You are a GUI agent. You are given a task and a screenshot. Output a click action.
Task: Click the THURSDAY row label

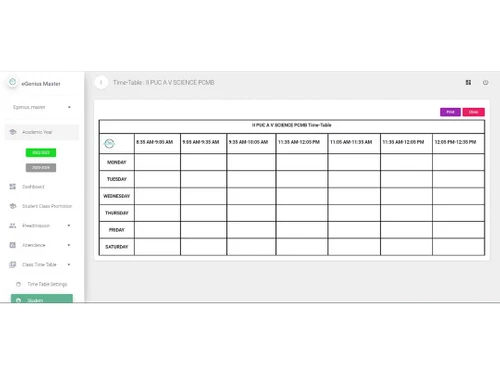pyautogui.click(x=117, y=213)
